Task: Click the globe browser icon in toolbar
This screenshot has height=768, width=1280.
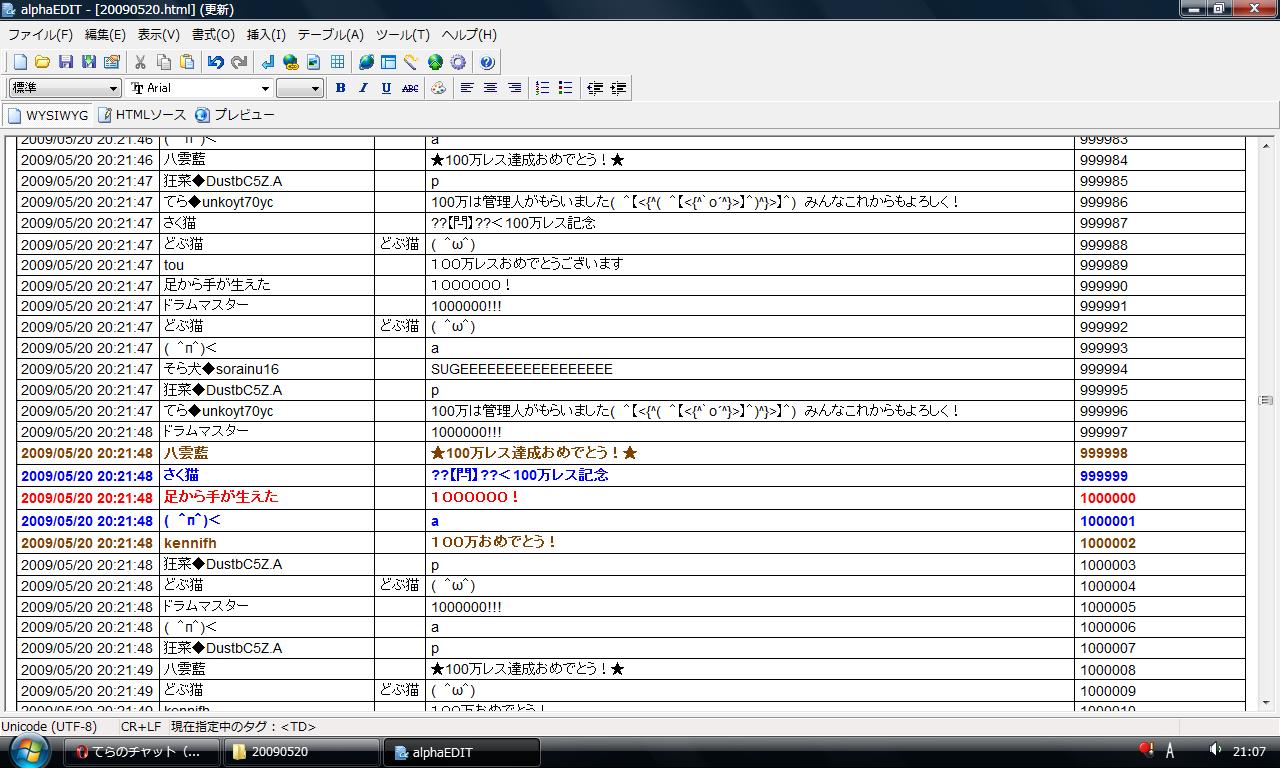Action: (366, 62)
